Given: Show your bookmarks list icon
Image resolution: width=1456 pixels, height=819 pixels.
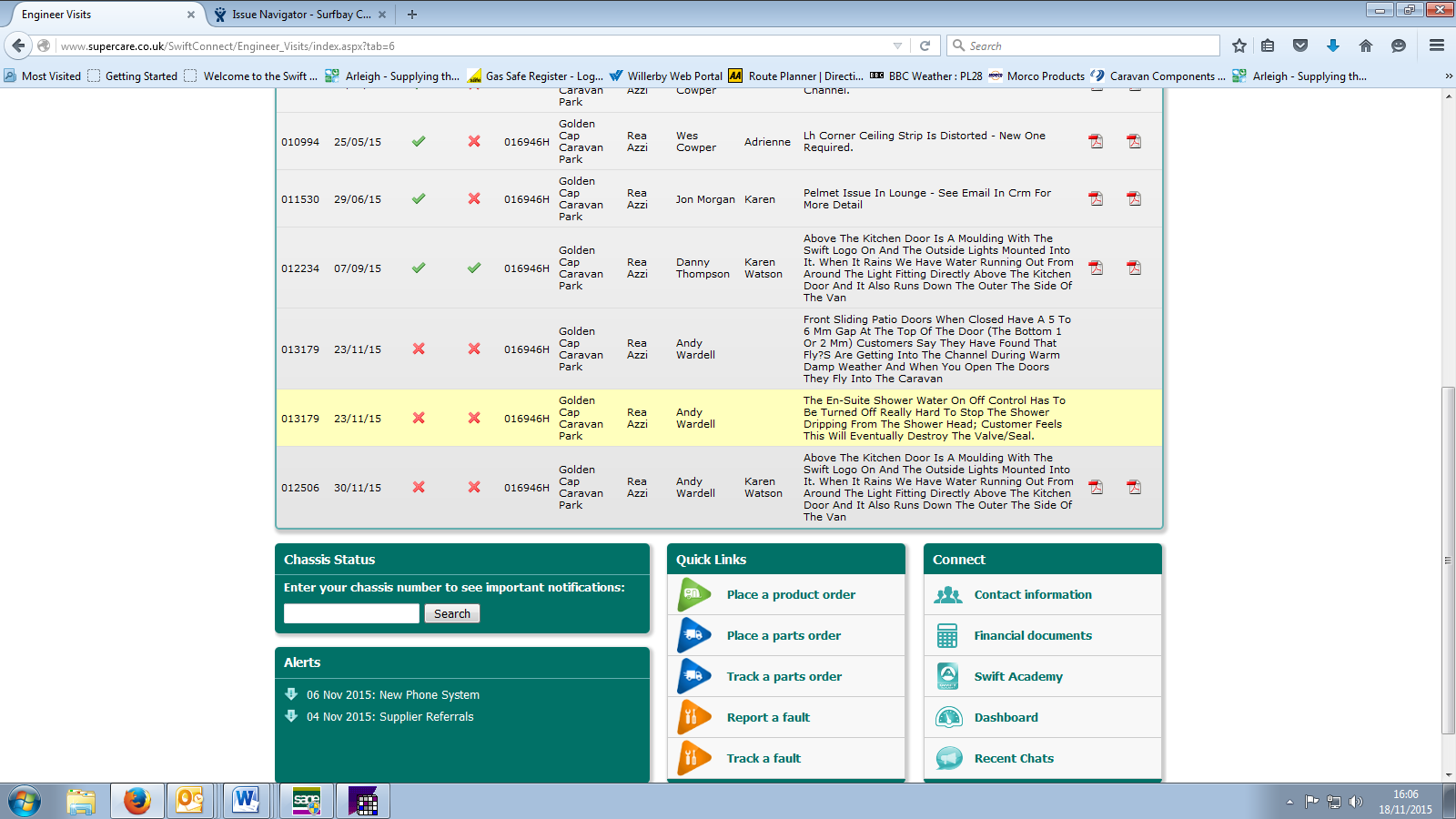Looking at the screenshot, I should click(x=1268, y=45).
